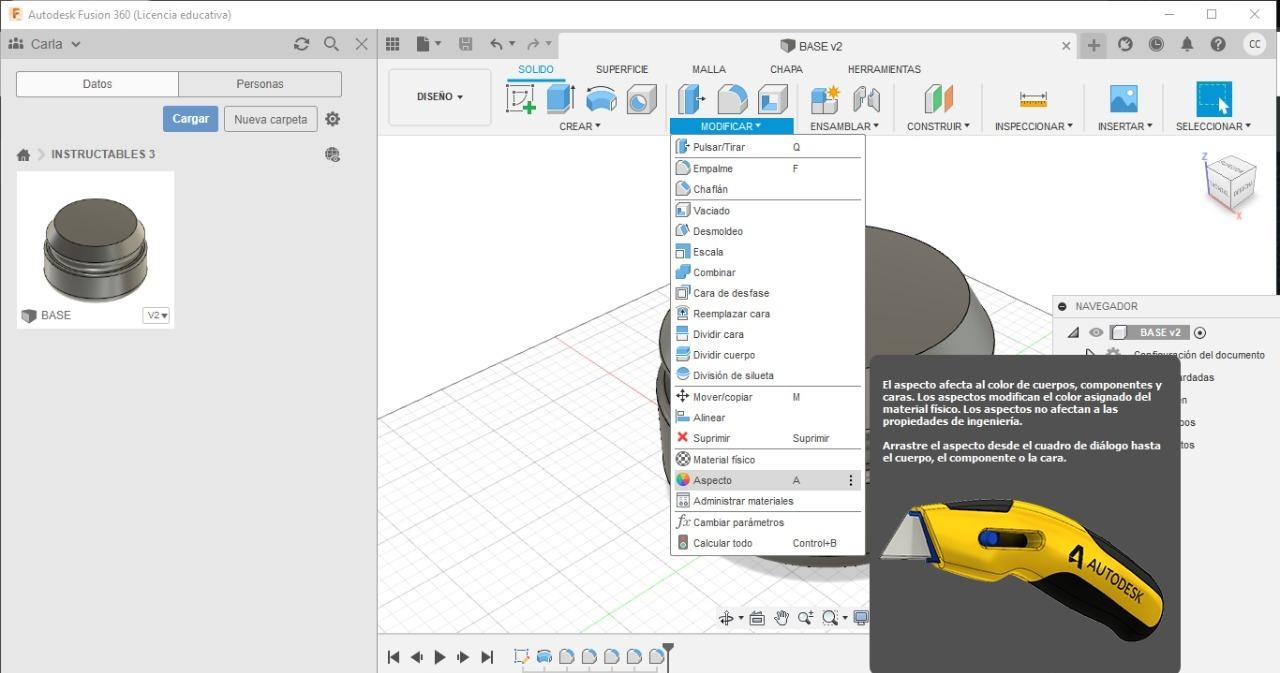Click the Shell toolbar icon
The height and width of the screenshot is (673, 1280).
(x=773, y=99)
